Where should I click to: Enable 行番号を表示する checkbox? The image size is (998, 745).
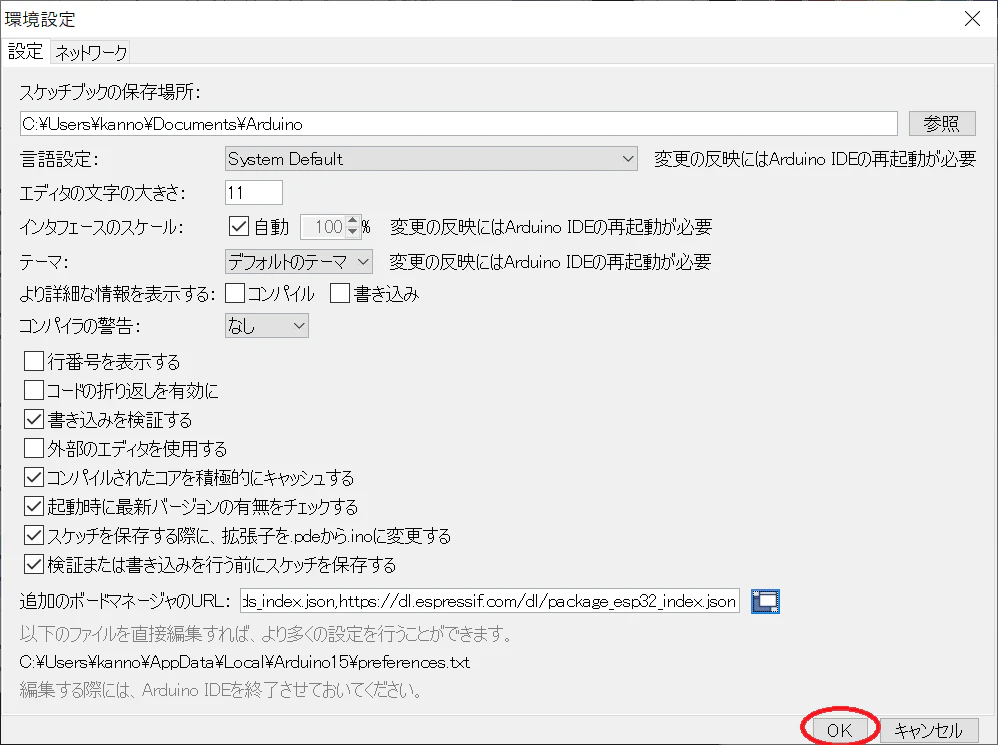pos(34,361)
